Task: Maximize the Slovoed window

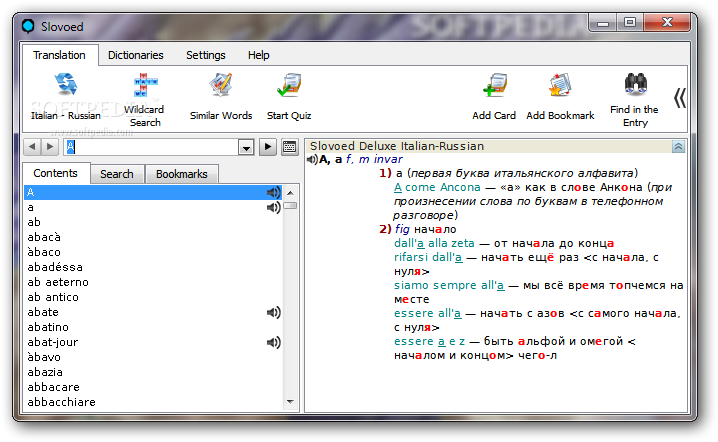Action: point(630,22)
